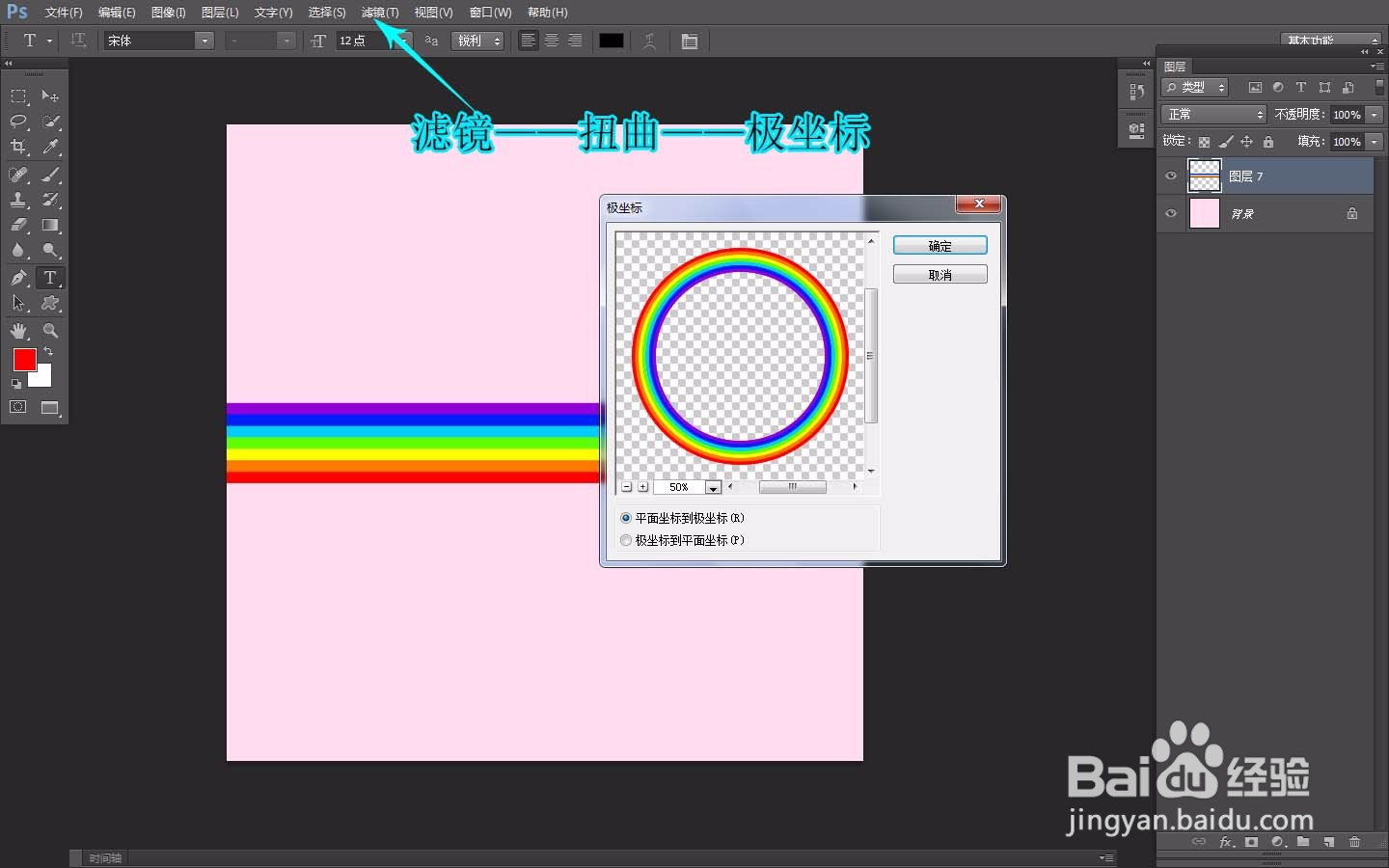Open Create Warped Text option
Image resolution: width=1389 pixels, height=868 pixels.
coord(650,41)
